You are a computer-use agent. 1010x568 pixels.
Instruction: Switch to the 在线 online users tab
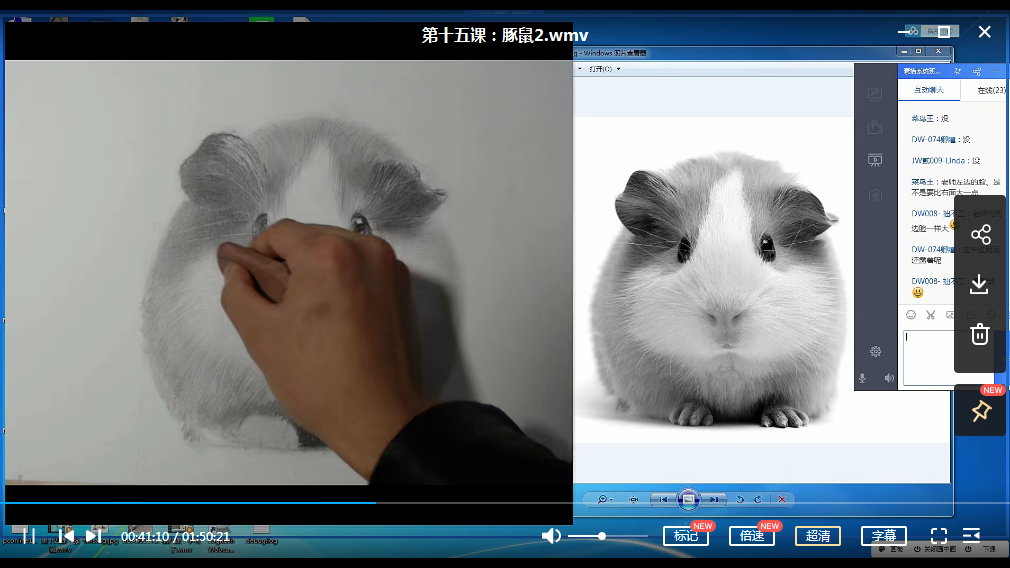coord(991,90)
